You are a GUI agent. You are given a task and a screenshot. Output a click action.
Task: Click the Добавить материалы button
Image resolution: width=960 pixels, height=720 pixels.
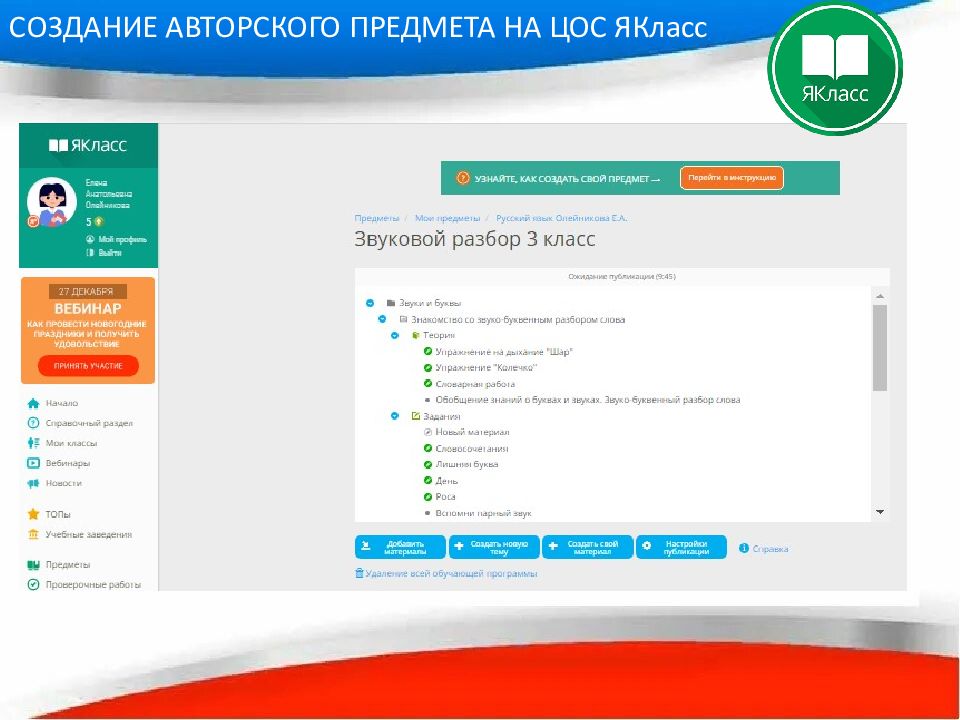(400, 547)
